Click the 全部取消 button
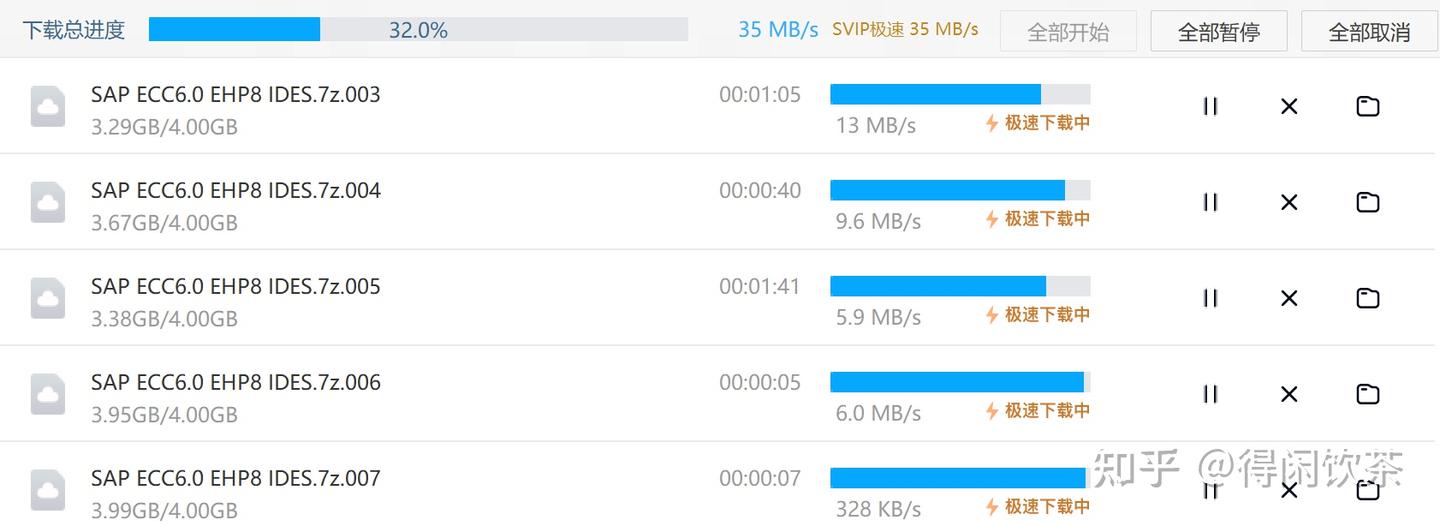Image resolution: width=1440 pixels, height=526 pixels. (1369, 31)
